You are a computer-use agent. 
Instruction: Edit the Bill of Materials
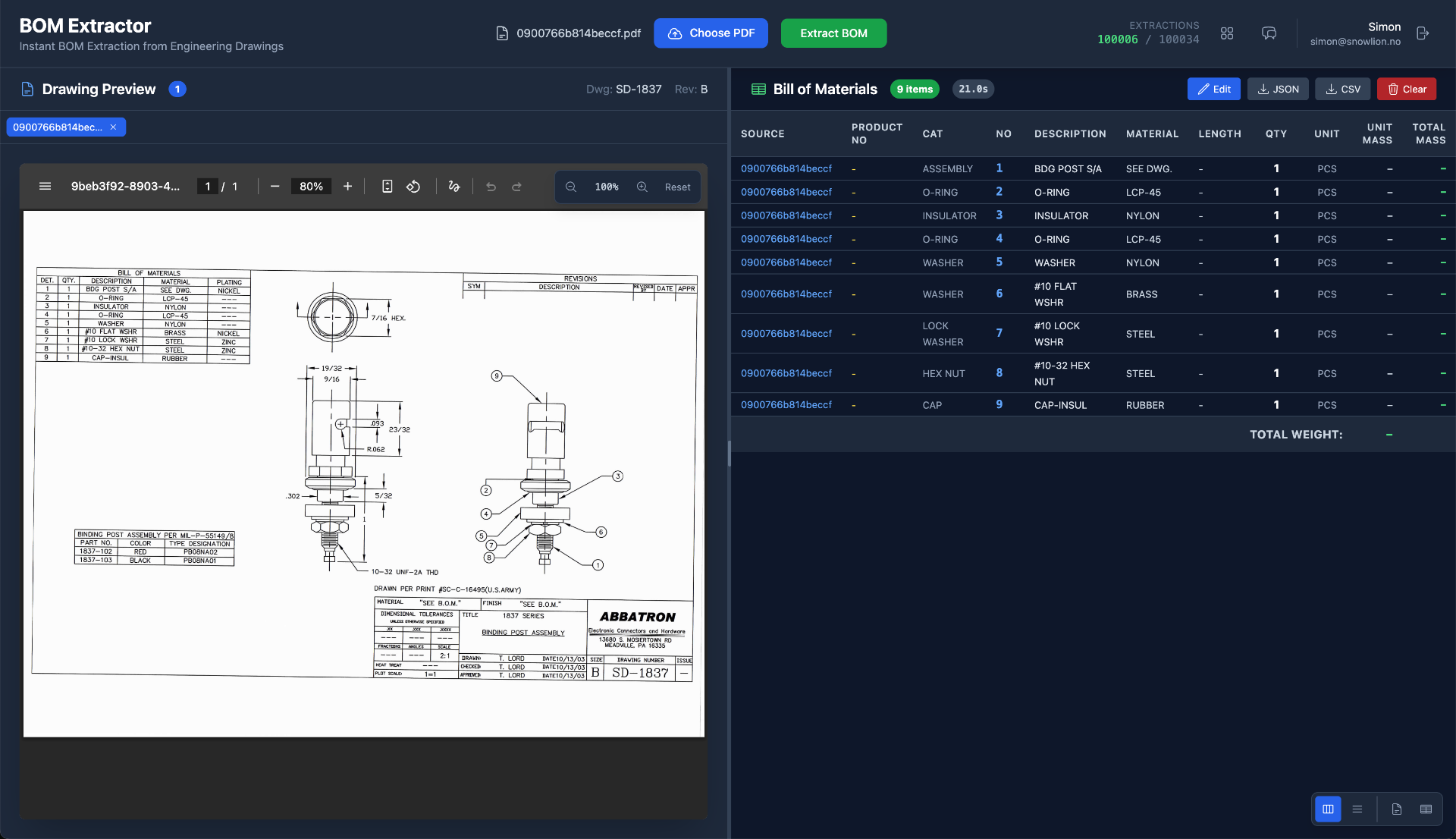(1213, 89)
